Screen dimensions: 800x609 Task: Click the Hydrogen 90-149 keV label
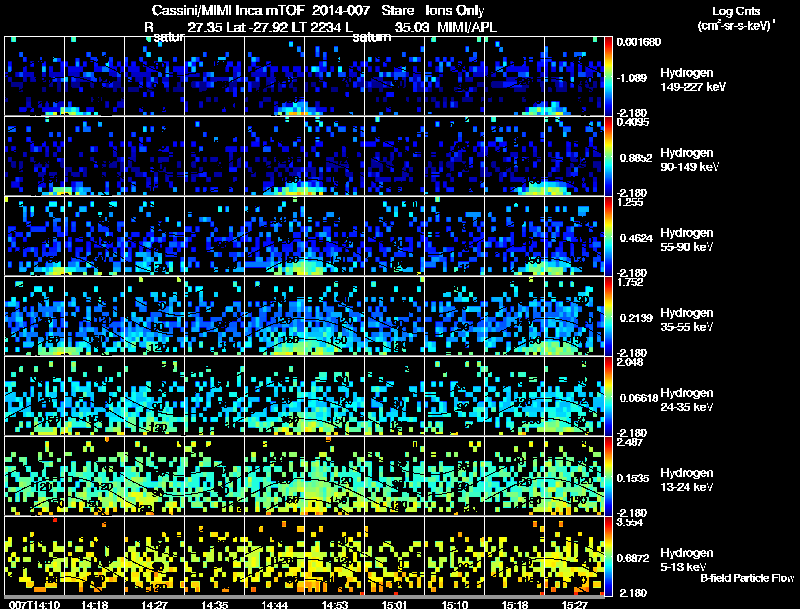click(690, 160)
